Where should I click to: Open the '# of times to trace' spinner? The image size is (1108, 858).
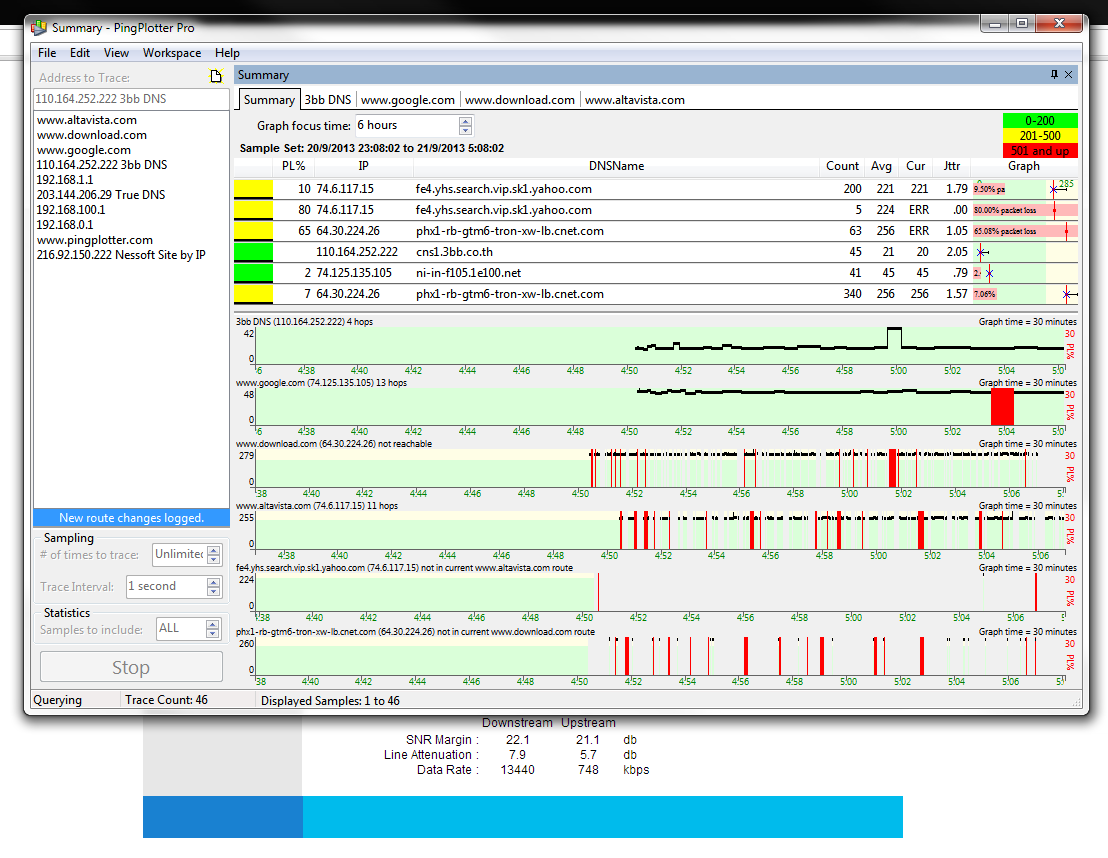click(x=212, y=554)
